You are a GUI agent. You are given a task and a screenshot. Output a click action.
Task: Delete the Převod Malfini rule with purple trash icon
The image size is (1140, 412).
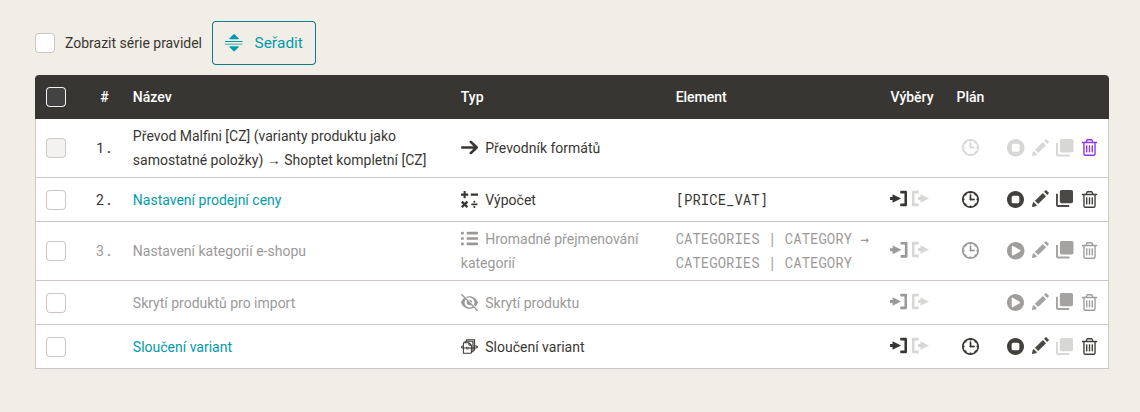point(1089,148)
